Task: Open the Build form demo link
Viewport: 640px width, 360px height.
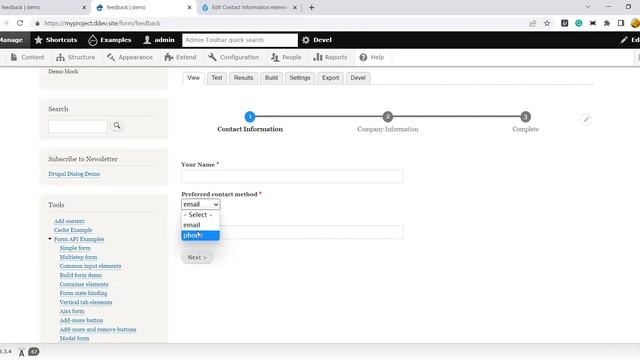Action: click(x=81, y=275)
